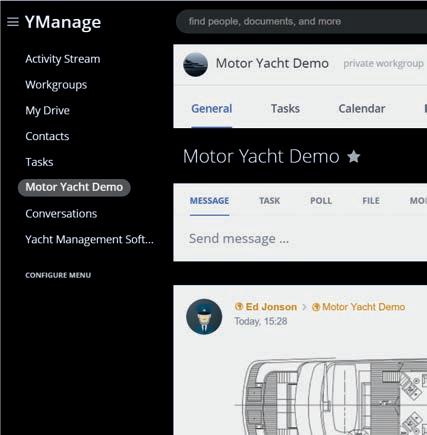Screen dimensions: 427x435
Task: Expand the MORE post options
Action: pyautogui.click(x=418, y=201)
